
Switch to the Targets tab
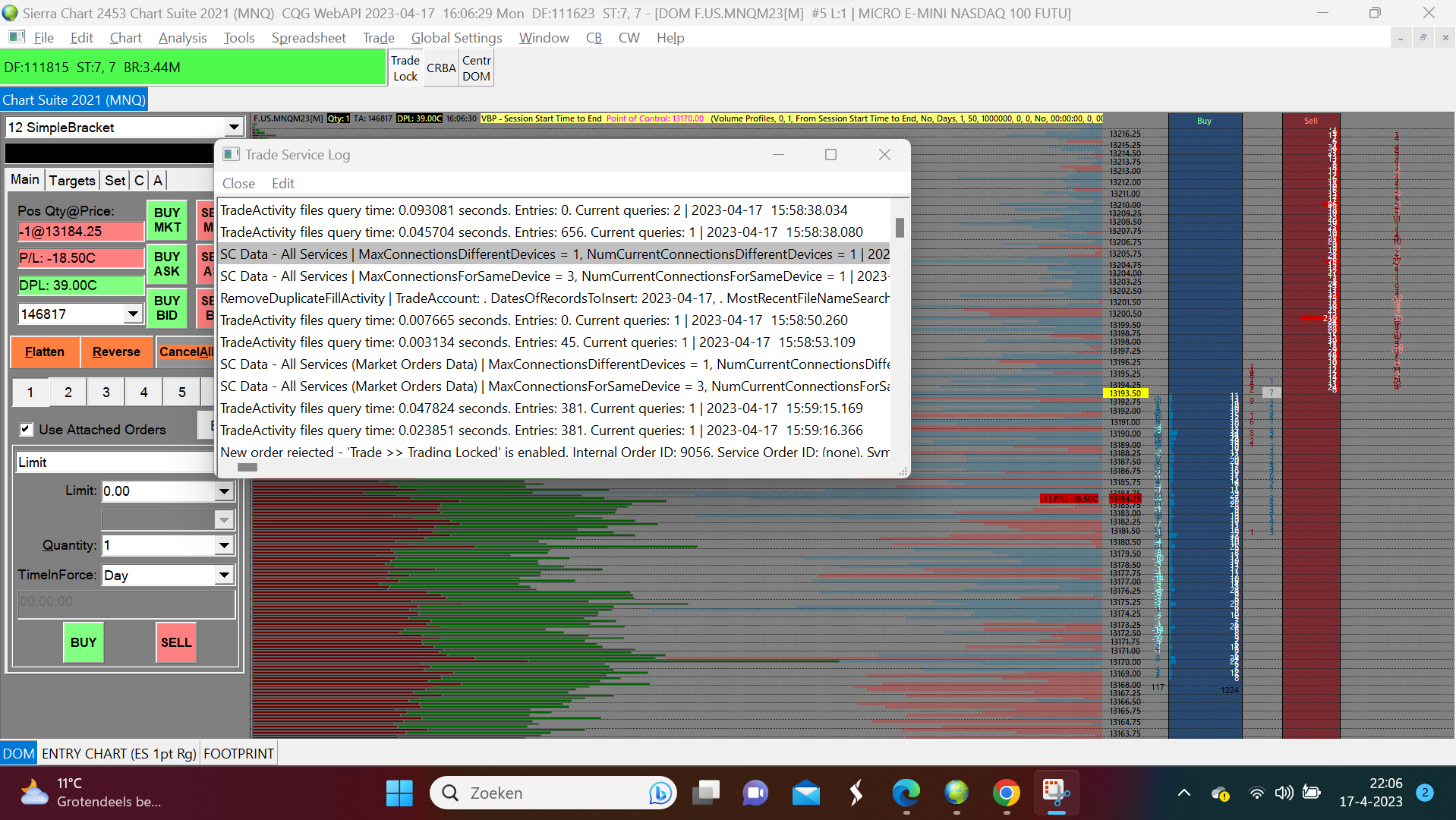[x=72, y=181]
